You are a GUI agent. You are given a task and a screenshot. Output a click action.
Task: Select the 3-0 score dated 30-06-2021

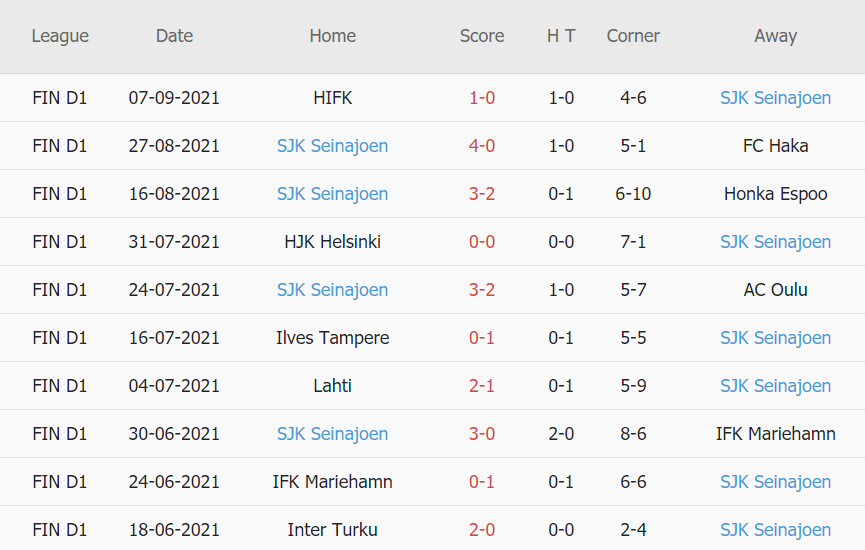tap(482, 434)
